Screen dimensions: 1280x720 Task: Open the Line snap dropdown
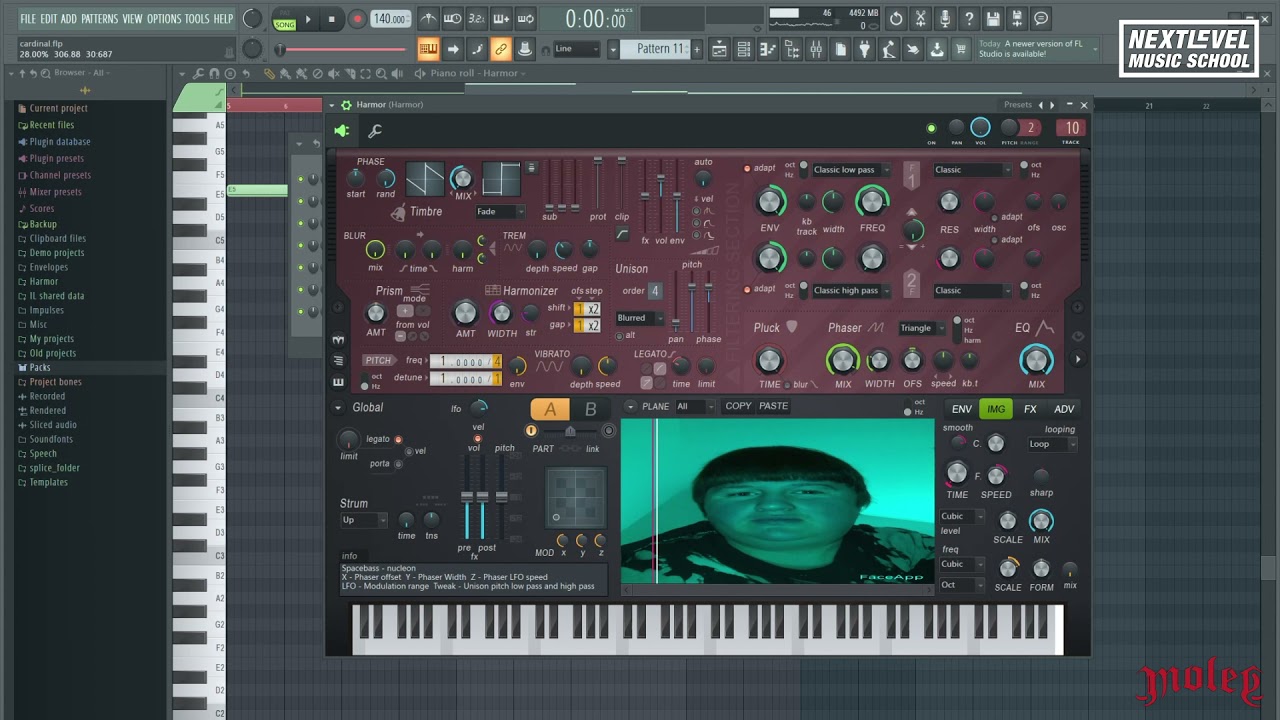(577, 49)
